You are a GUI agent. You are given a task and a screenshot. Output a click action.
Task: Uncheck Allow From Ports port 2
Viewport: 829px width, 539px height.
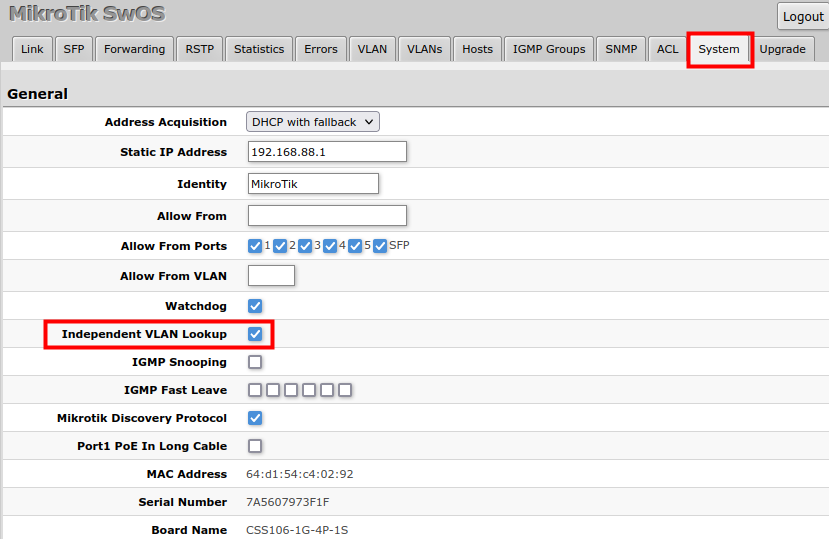pyautogui.click(x=280, y=246)
